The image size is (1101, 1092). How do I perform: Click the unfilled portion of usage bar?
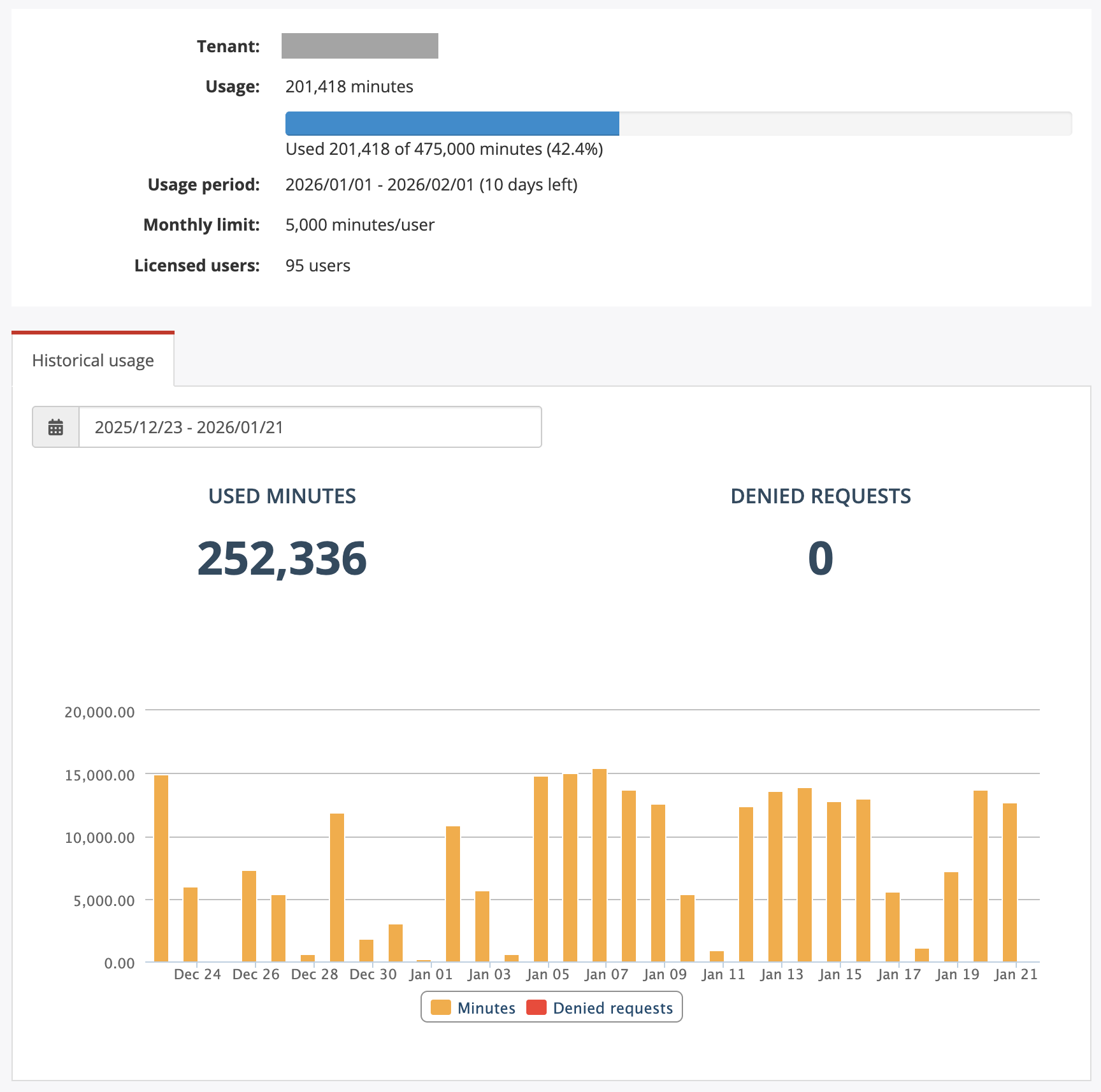(845, 124)
